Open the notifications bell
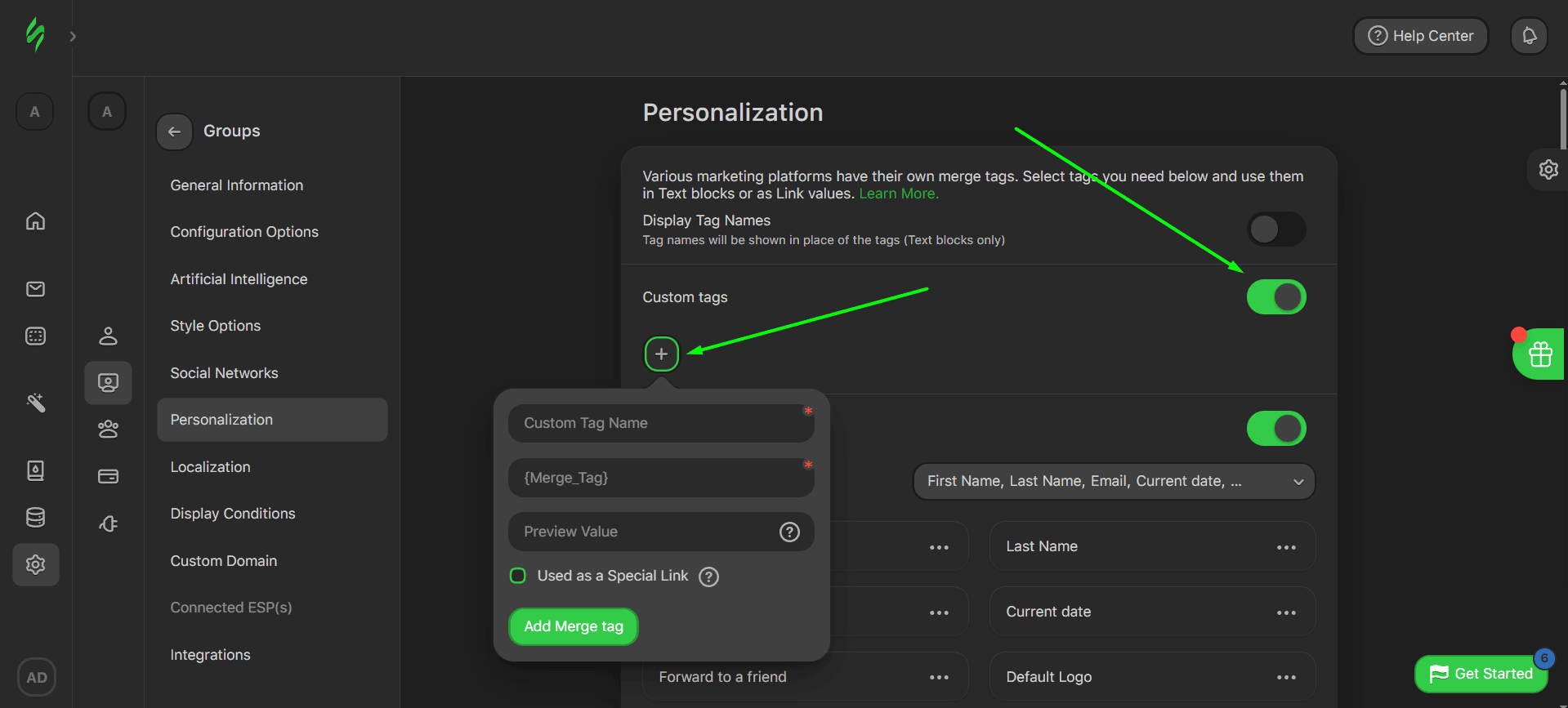Viewport: 1568px width, 708px height. click(1529, 36)
